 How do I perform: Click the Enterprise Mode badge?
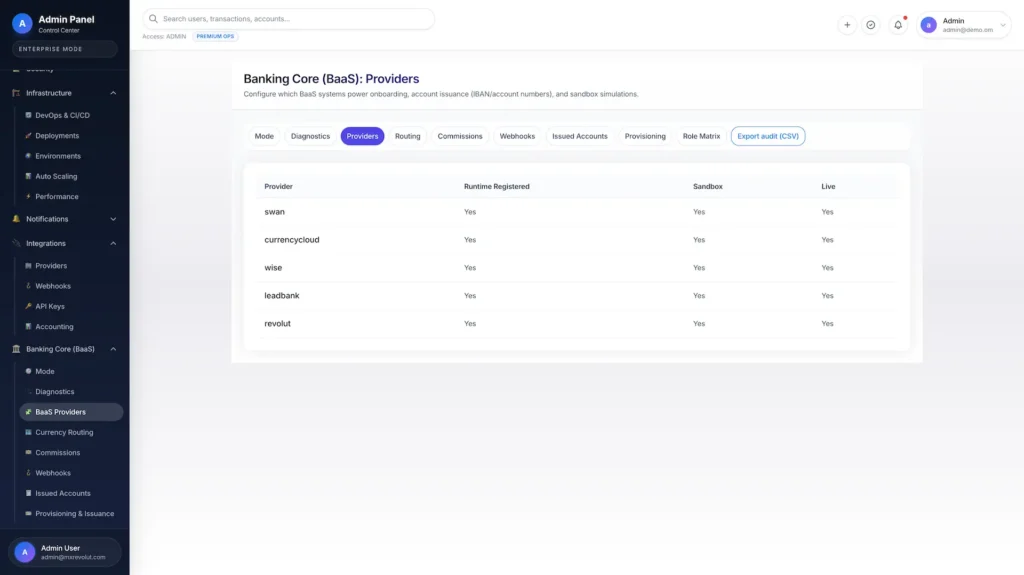coord(64,49)
